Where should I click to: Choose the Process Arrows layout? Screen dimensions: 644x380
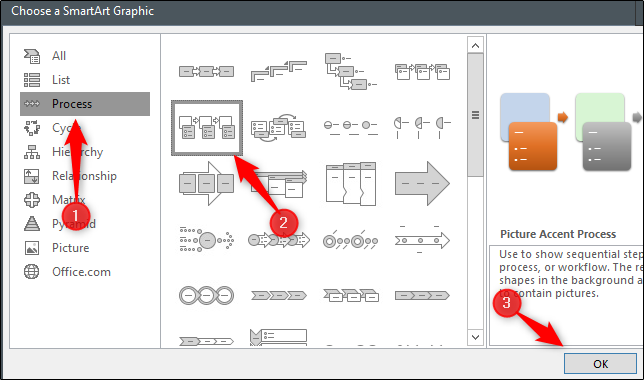click(x=278, y=240)
